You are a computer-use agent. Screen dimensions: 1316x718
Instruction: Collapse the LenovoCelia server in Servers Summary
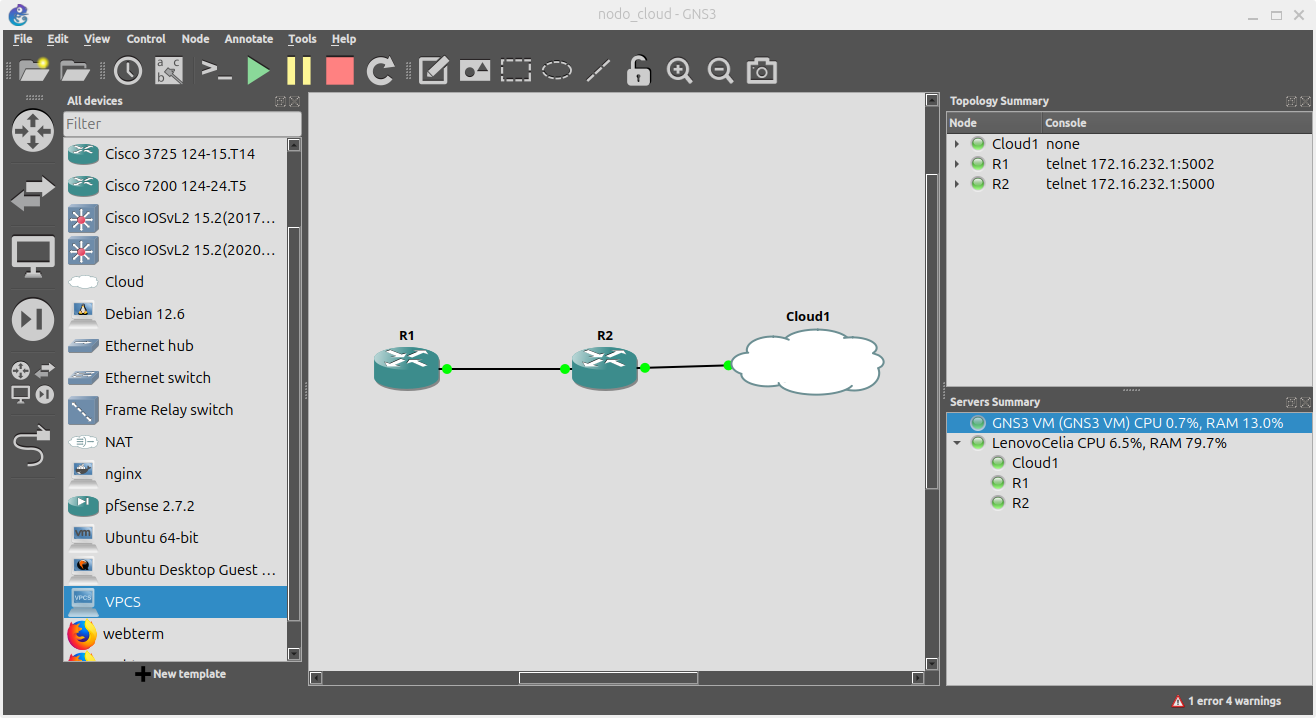point(957,442)
